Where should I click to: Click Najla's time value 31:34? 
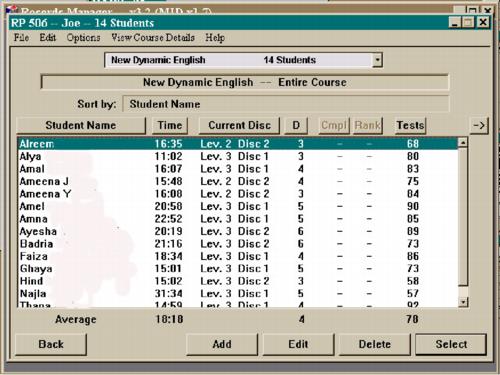[x=168, y=294]
